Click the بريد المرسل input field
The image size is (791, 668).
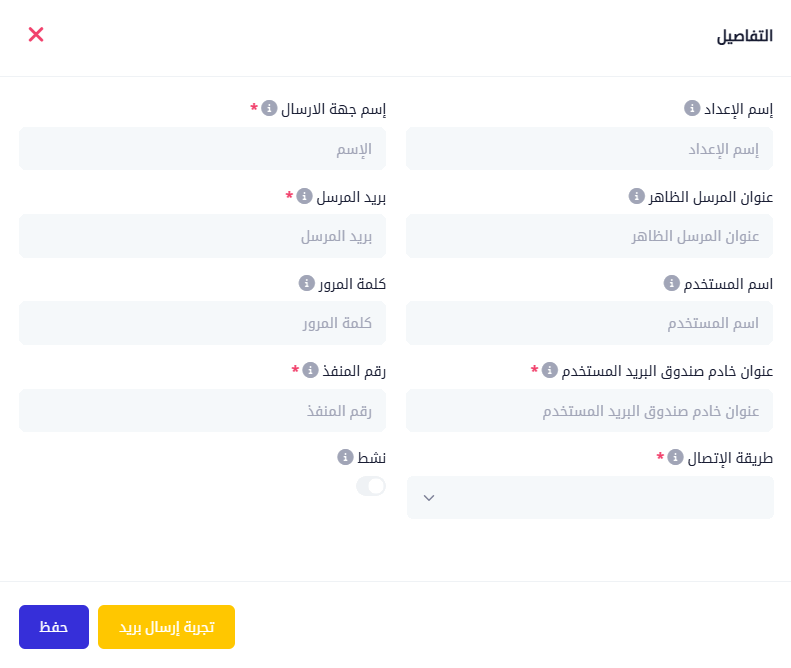tap(202, 236)
